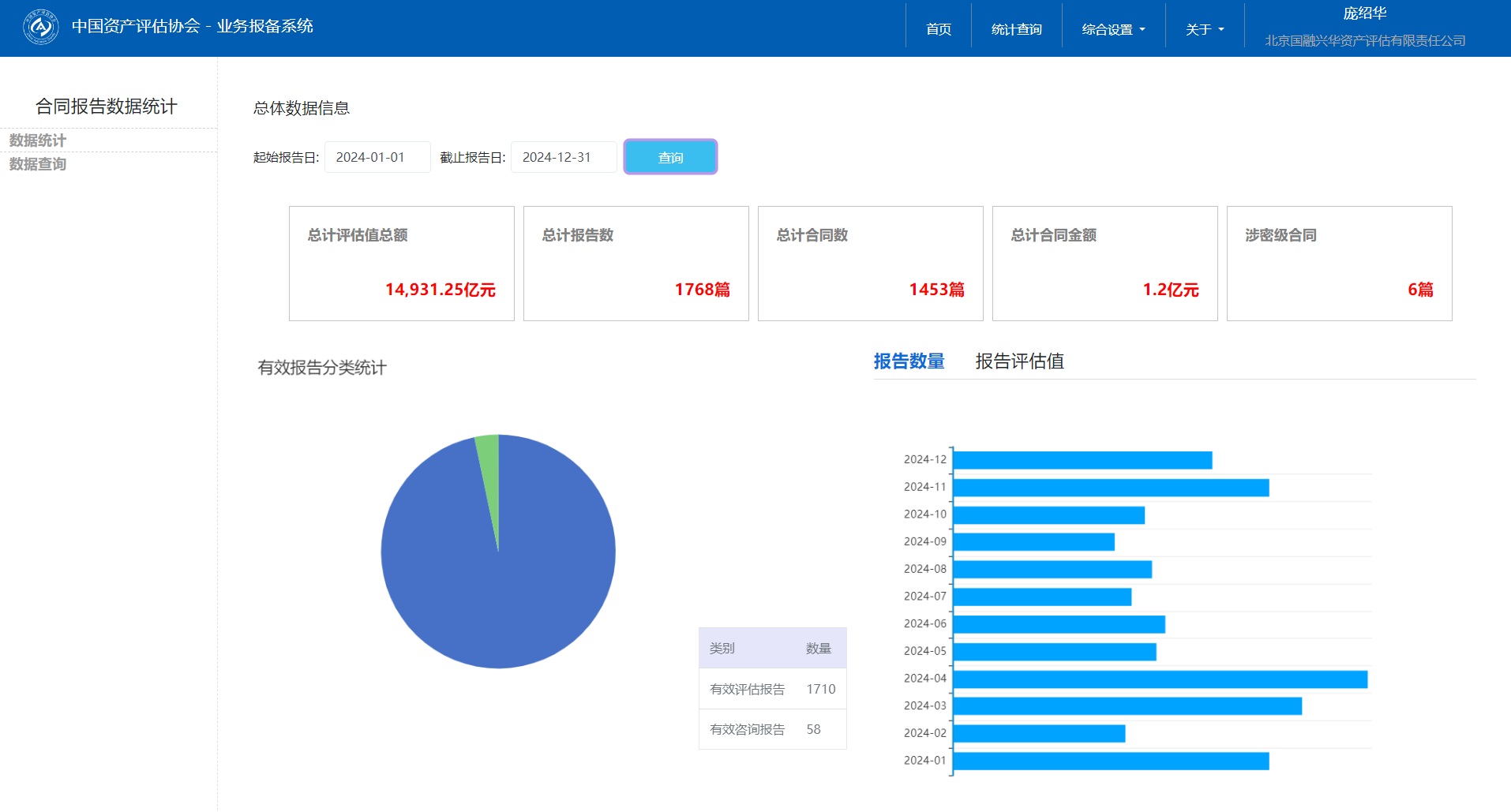
Task: Expand the 综合设置 dropdown menu
Action: [x=1112, y=29]
